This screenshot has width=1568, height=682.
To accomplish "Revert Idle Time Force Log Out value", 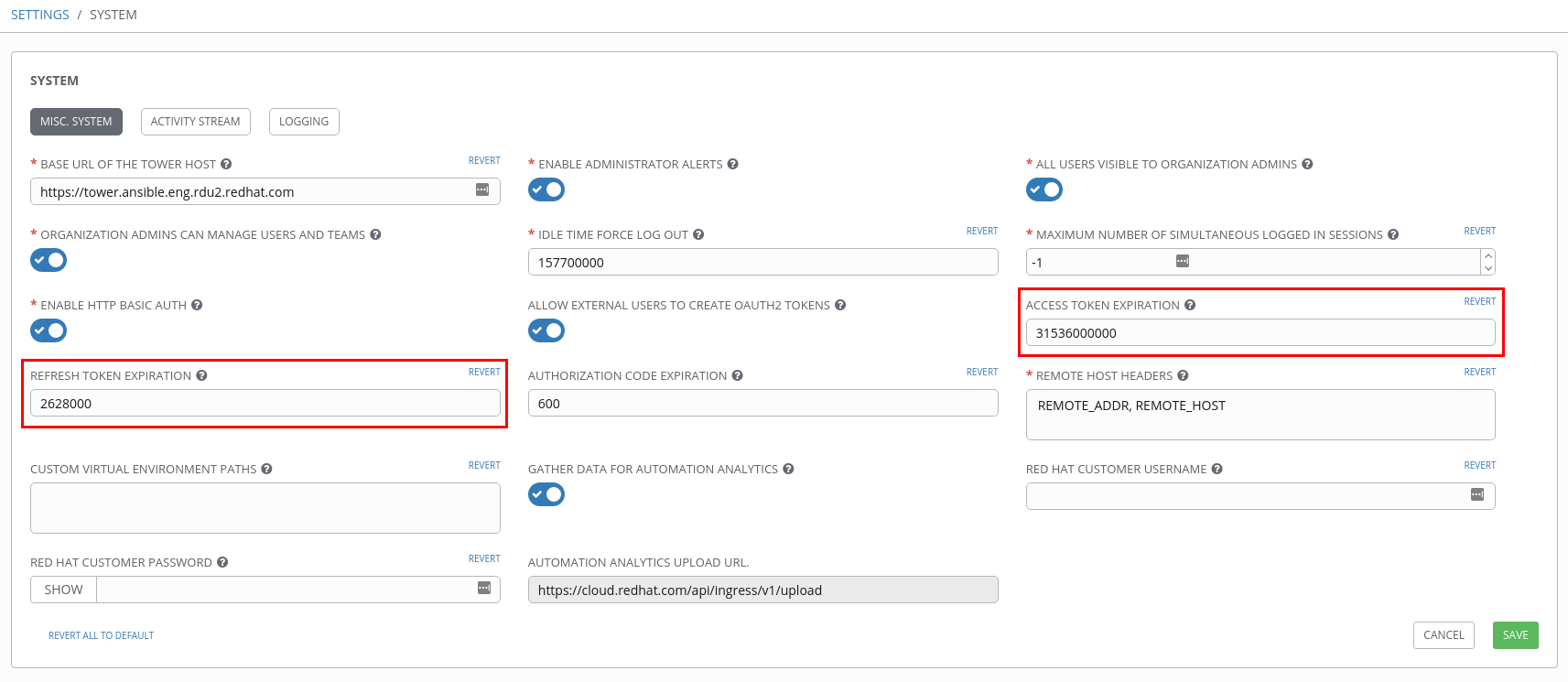I will click(x=982, y=232).
